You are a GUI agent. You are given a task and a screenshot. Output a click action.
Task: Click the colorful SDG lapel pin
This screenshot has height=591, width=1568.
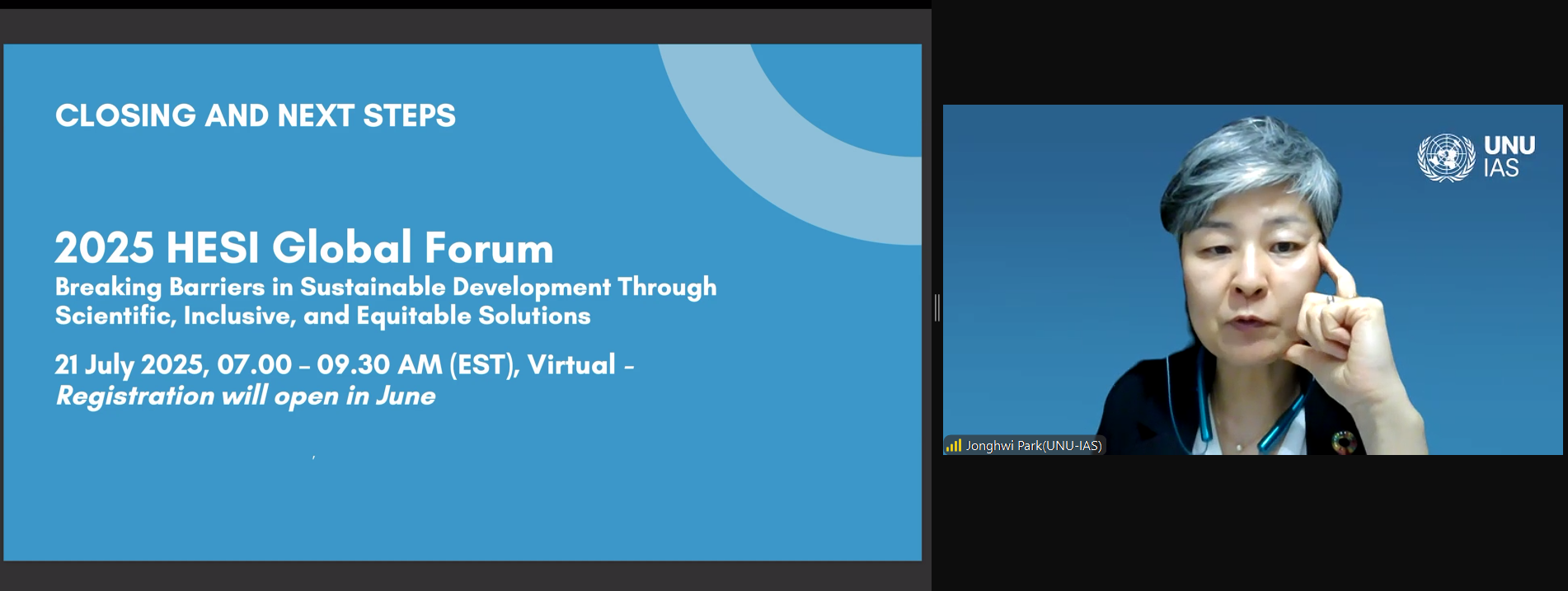[1343, 443]
